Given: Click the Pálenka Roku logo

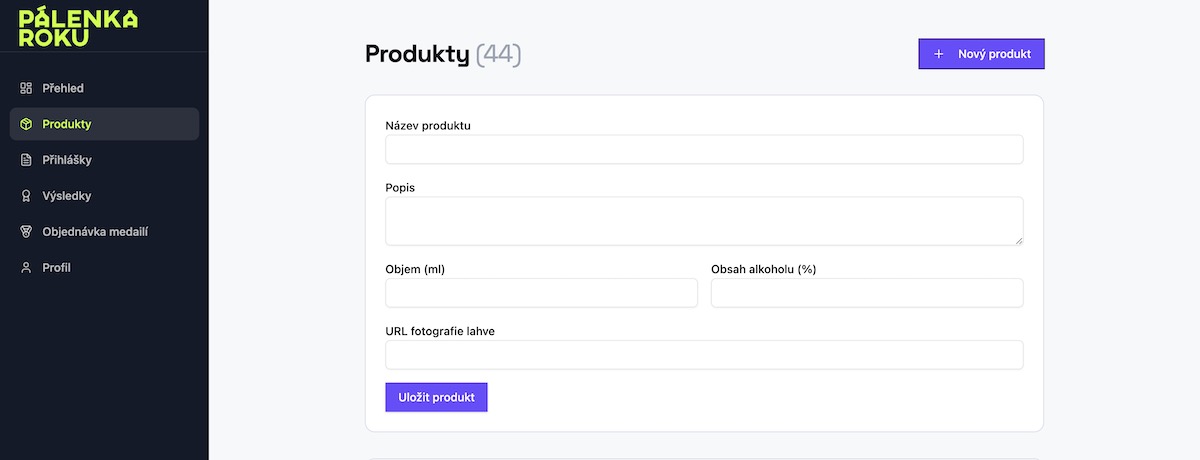Looking at the screenshot, I should tap(79, 26).
